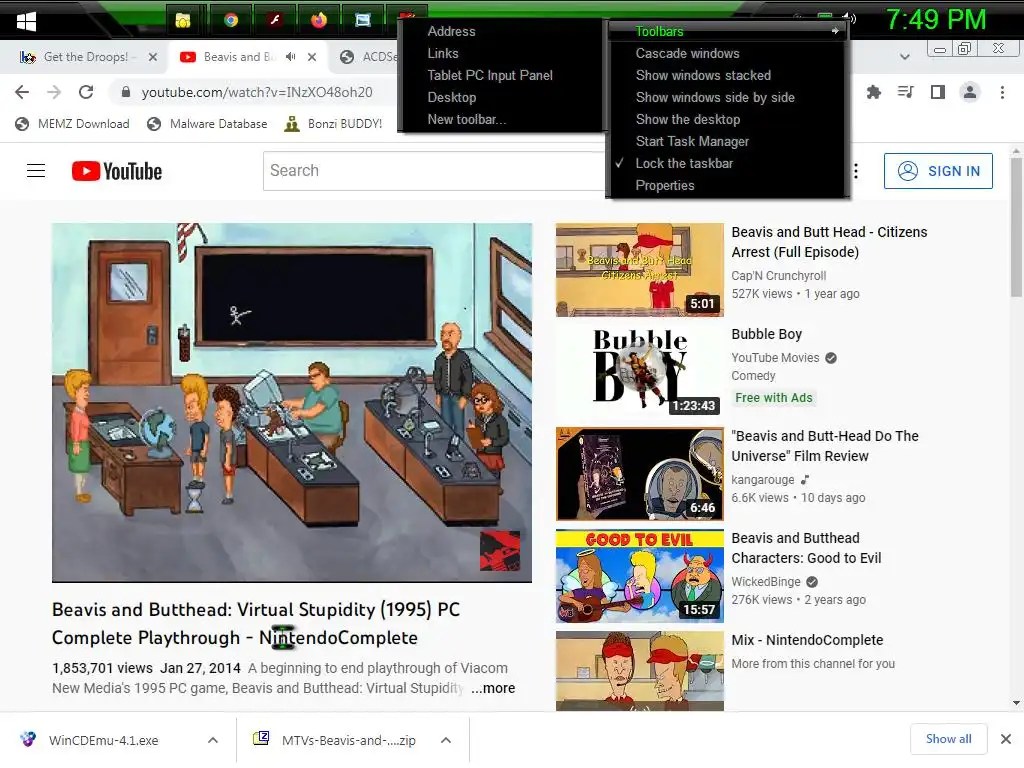Open the YouTube hamburger guide menu
Image resolution: width=1024 pixels, height=768 pixels.
[36, 171]
